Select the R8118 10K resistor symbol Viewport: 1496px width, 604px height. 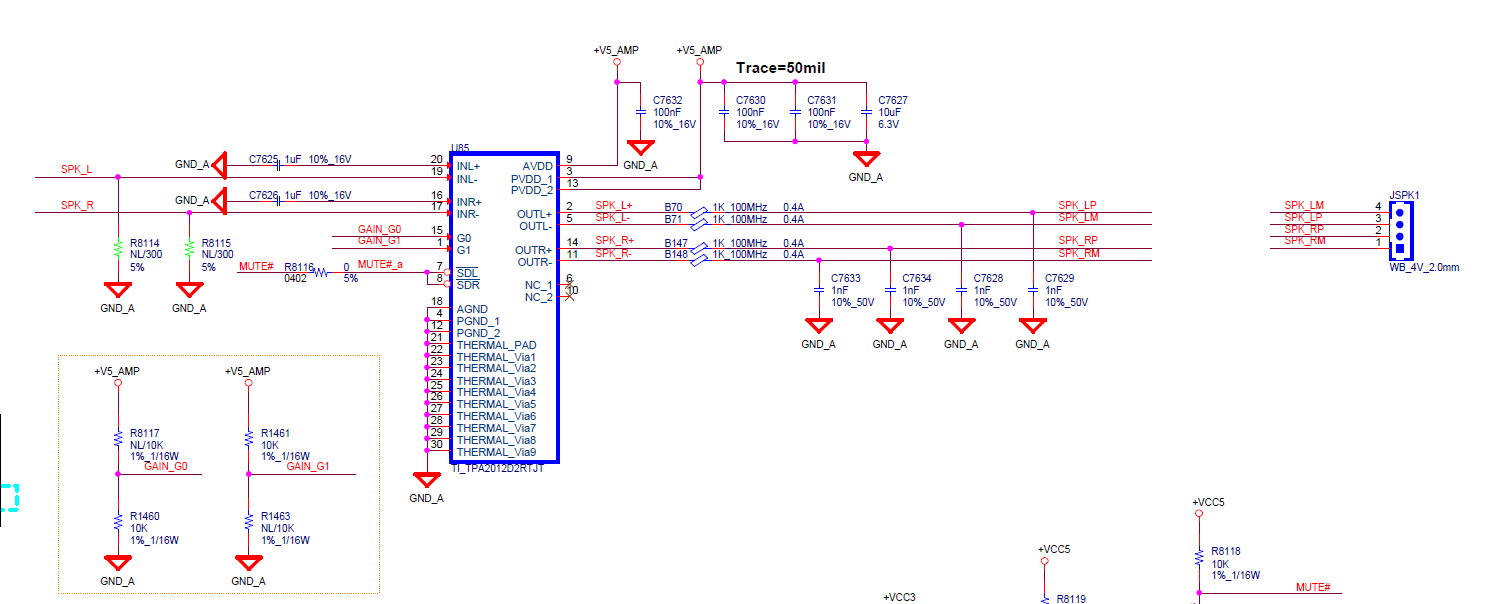[x=1199, y=557]
